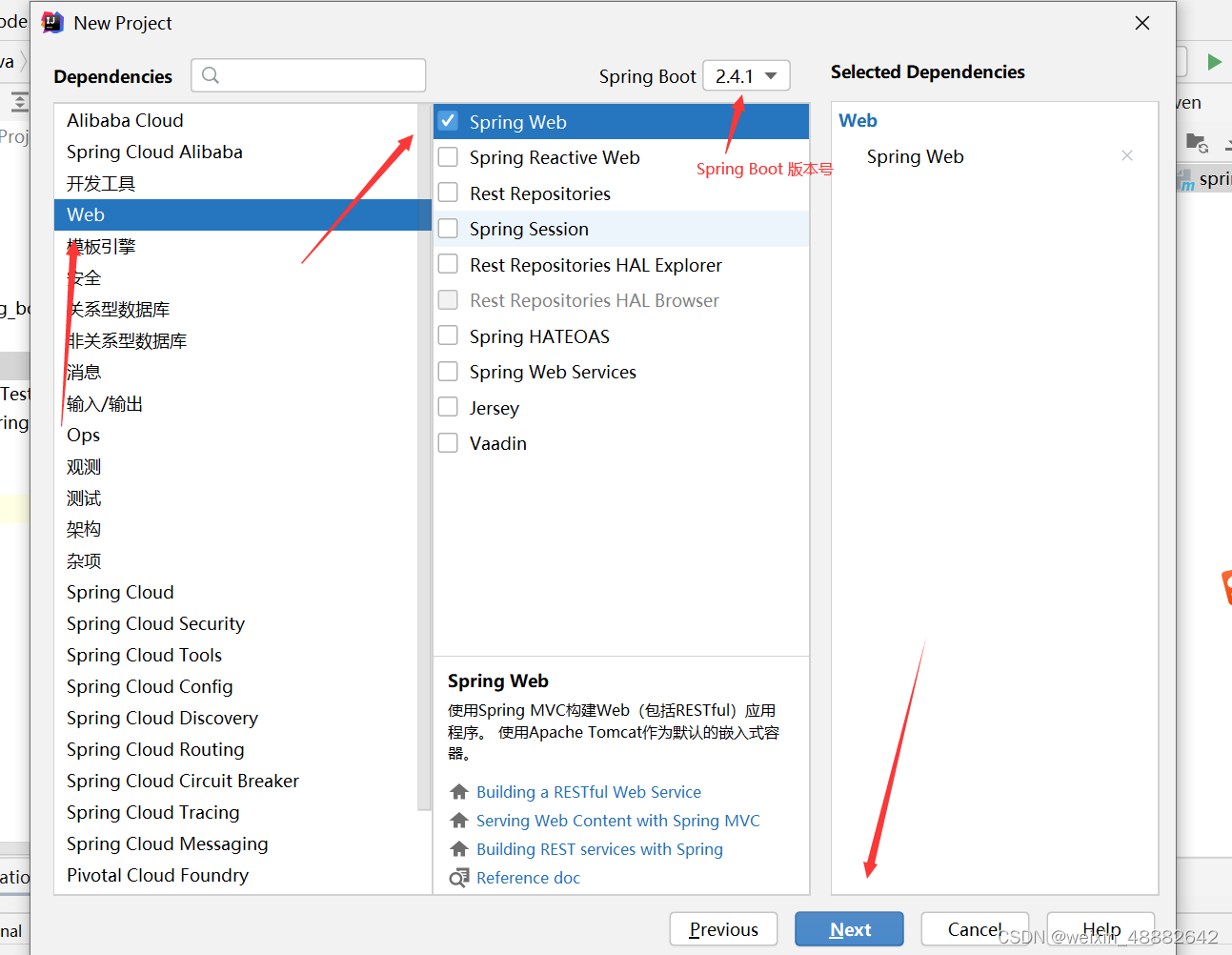Open Reference doc icon link

(459, 878)
